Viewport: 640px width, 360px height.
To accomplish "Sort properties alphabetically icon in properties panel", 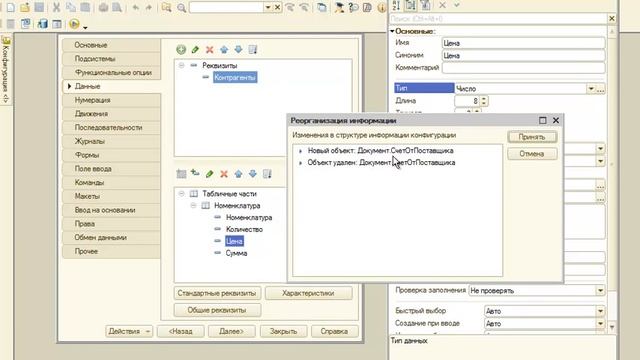I will tap(396, 5).
